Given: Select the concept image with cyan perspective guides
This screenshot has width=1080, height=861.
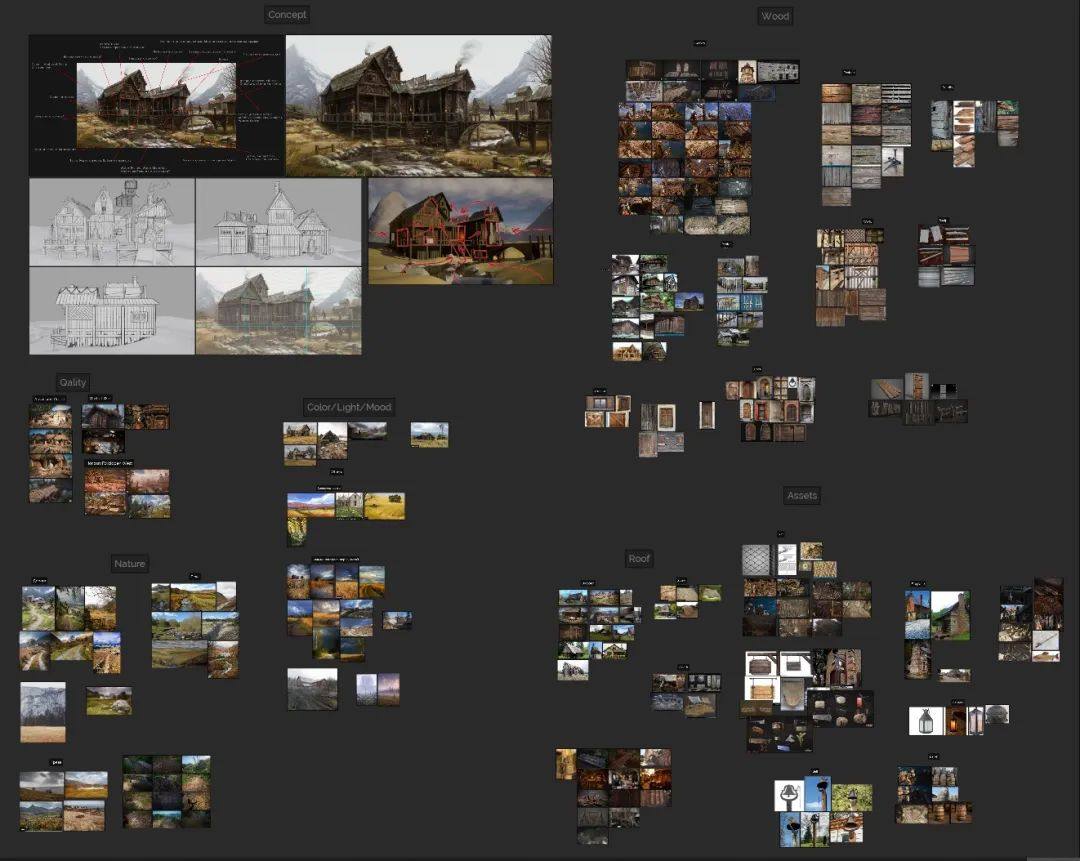Looking at the screenshot, I should [278, 311].
